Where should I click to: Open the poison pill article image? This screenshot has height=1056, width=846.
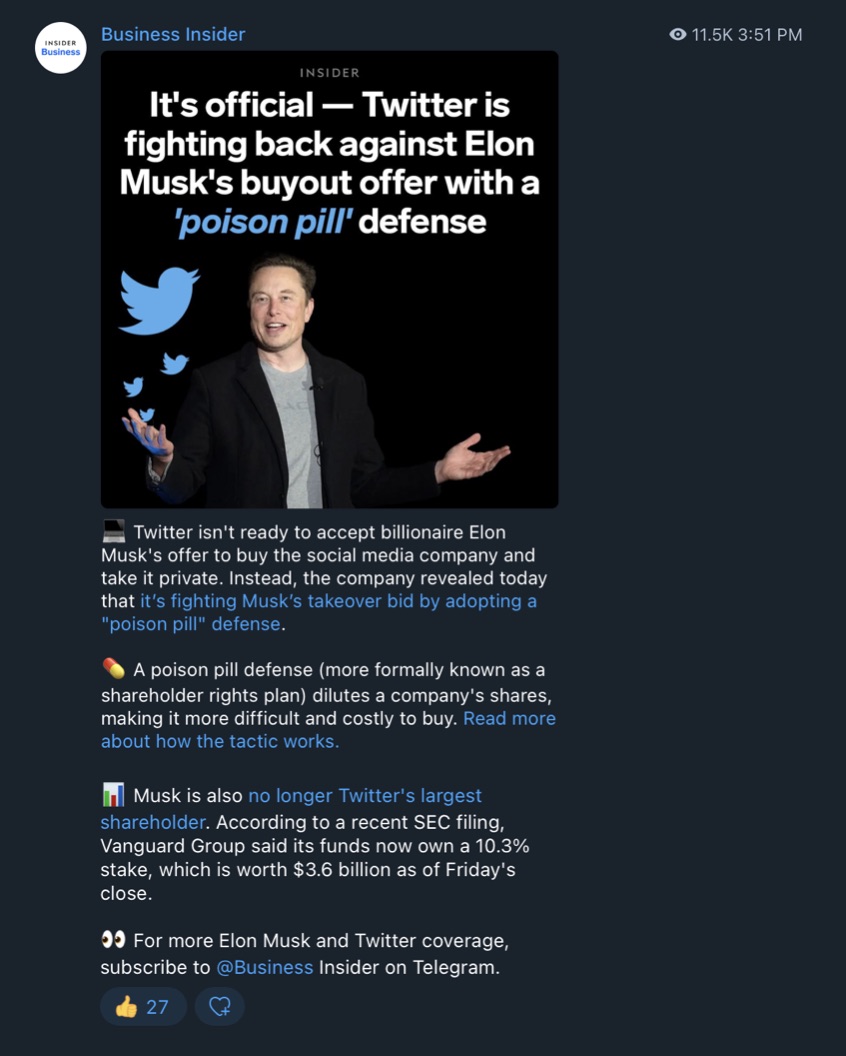click(329, 279)
